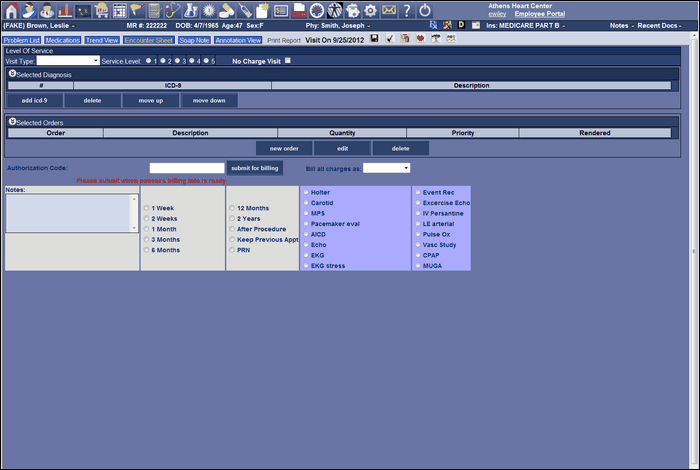This screenshot has width=700, height=470.
Task: Click the power logout icon
Action: (425, 10)
